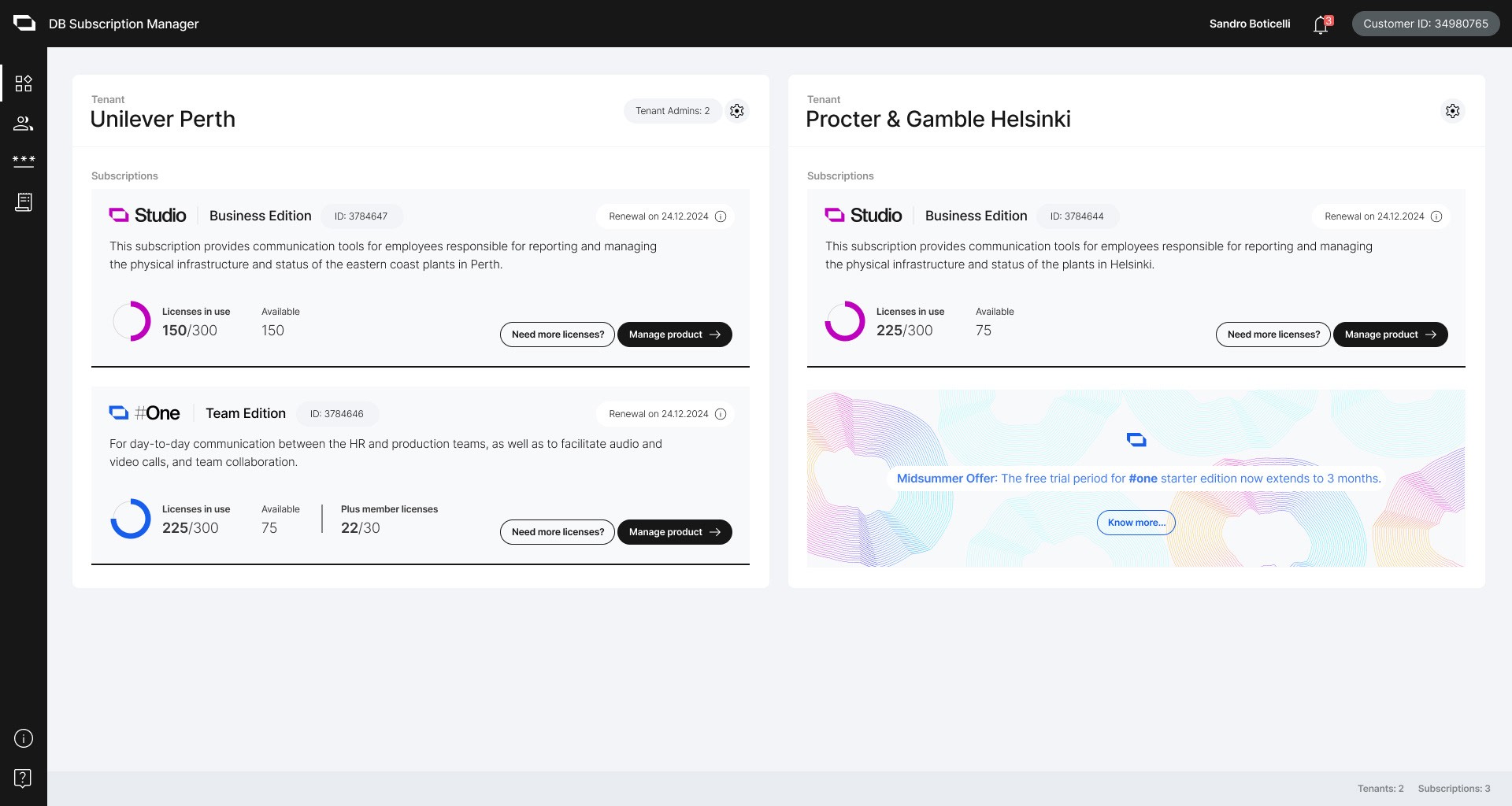Click renewal info icon for subscription 3784644

click(1436, 216)
